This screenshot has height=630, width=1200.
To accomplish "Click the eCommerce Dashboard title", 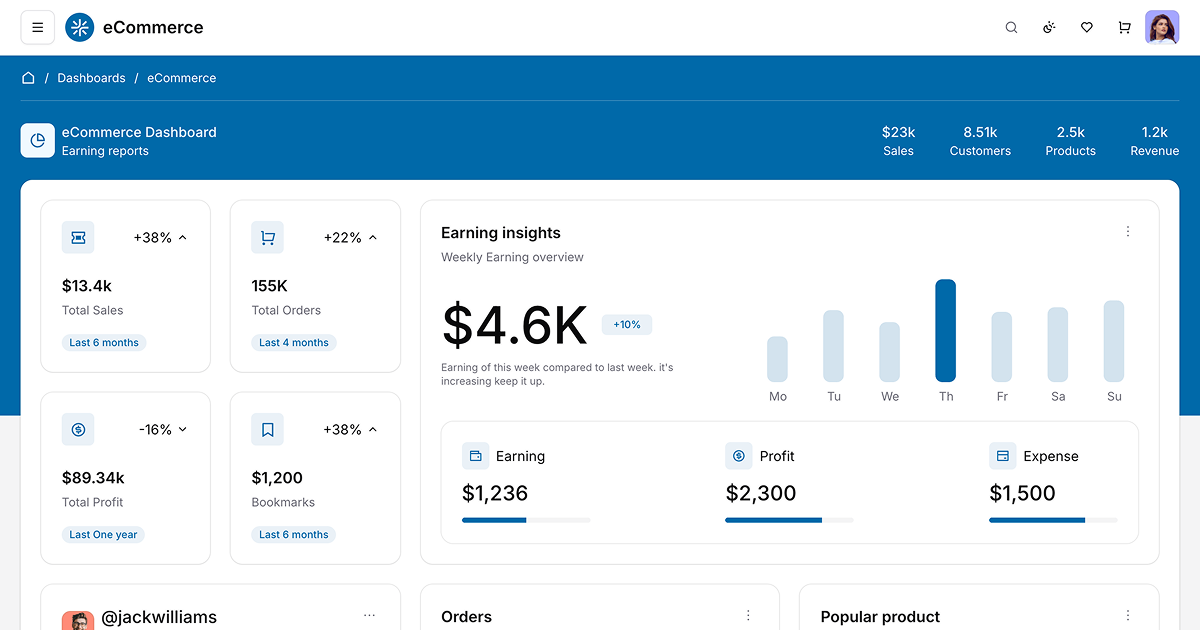I will 139,132.
